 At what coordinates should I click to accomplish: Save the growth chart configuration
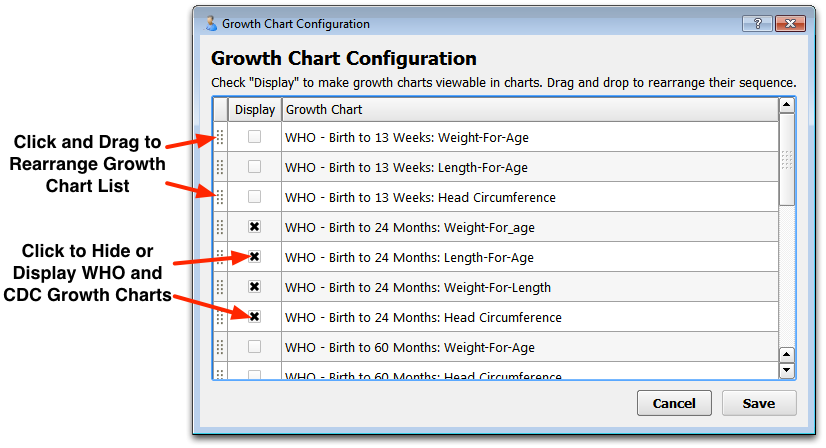click(759, 403)
